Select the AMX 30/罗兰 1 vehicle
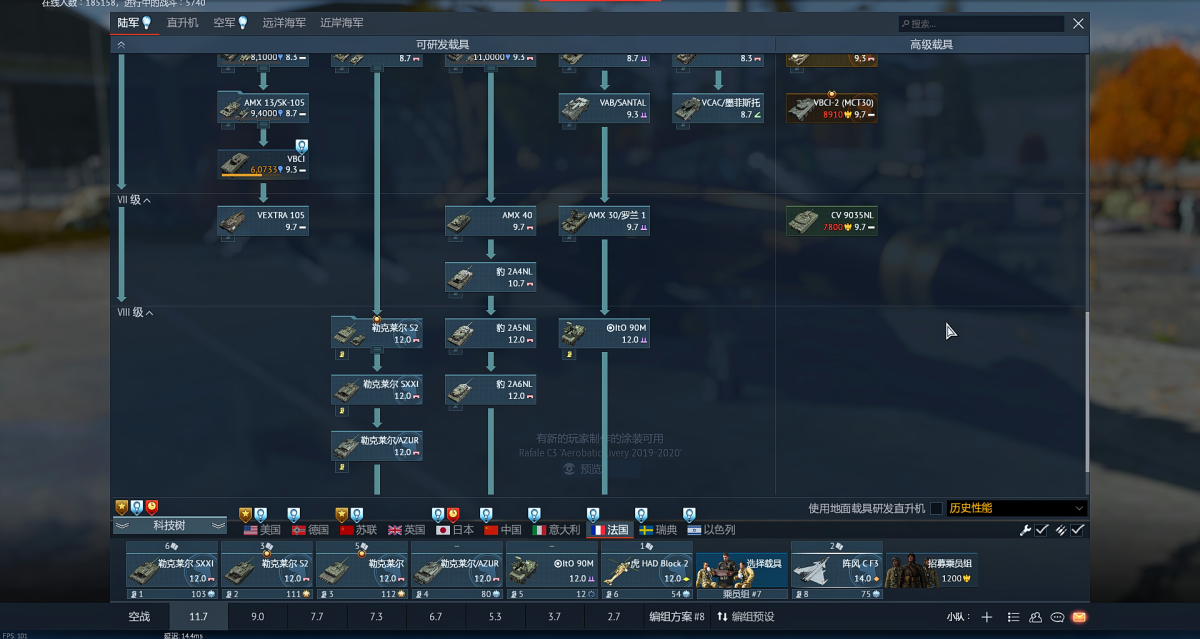The height and width of the screenshot is (639, 1200). [x=604, y=221]
